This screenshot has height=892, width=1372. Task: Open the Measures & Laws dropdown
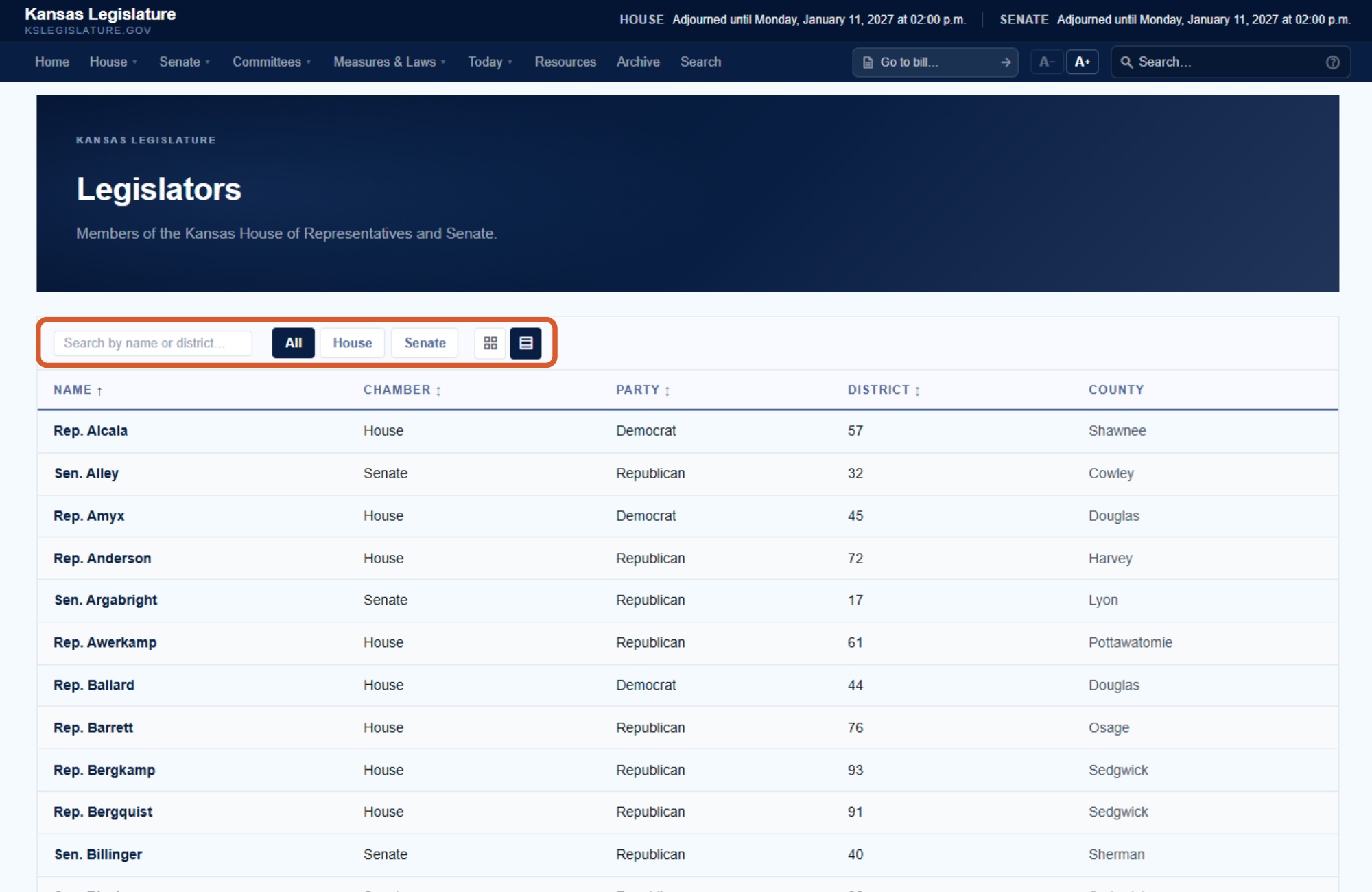(x=390, y=62)
